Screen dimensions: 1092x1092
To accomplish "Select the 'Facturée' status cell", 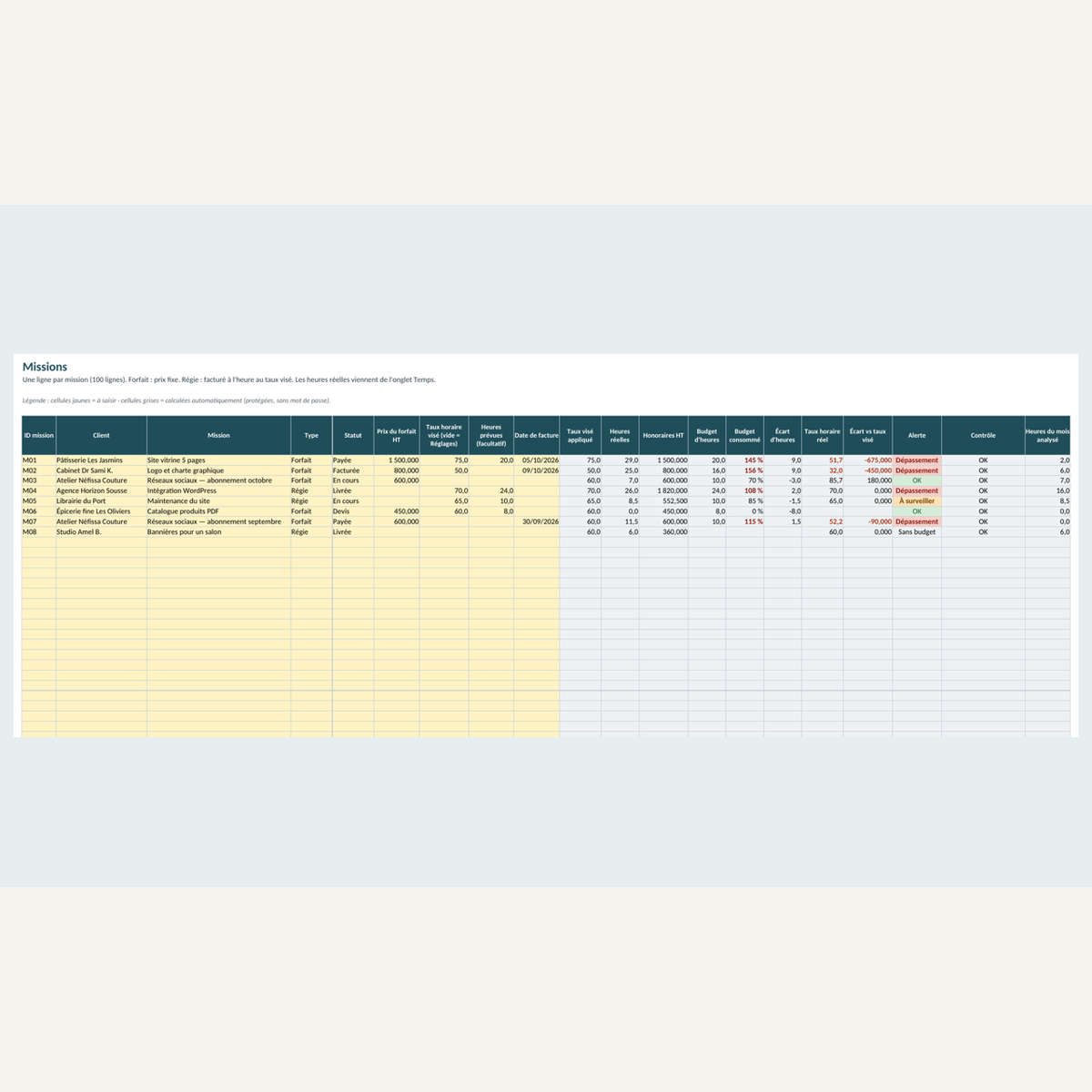I will coord(353,470).
